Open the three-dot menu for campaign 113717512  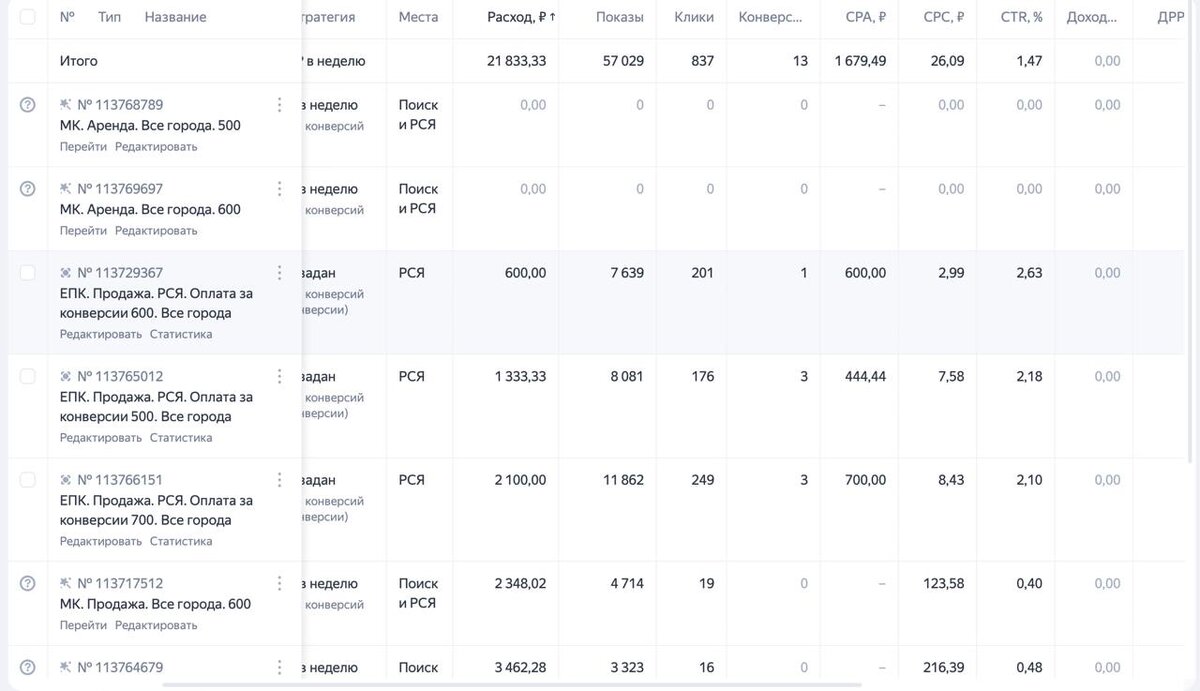click(279, 583)
